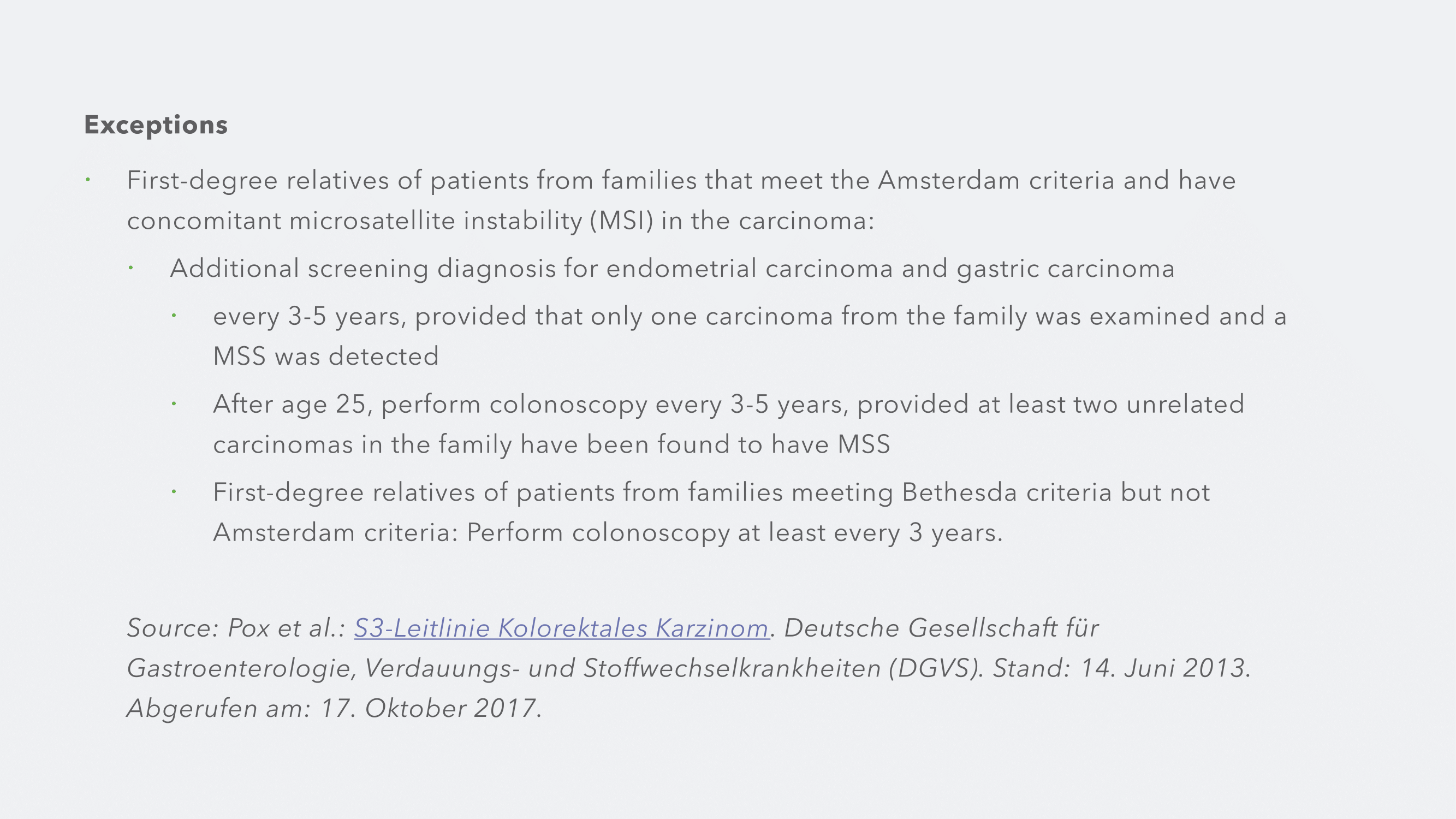Click the "carcinomas in the family have been" line
The height and width of the screenshot is (819, 1456).
[x=551, y=445]
